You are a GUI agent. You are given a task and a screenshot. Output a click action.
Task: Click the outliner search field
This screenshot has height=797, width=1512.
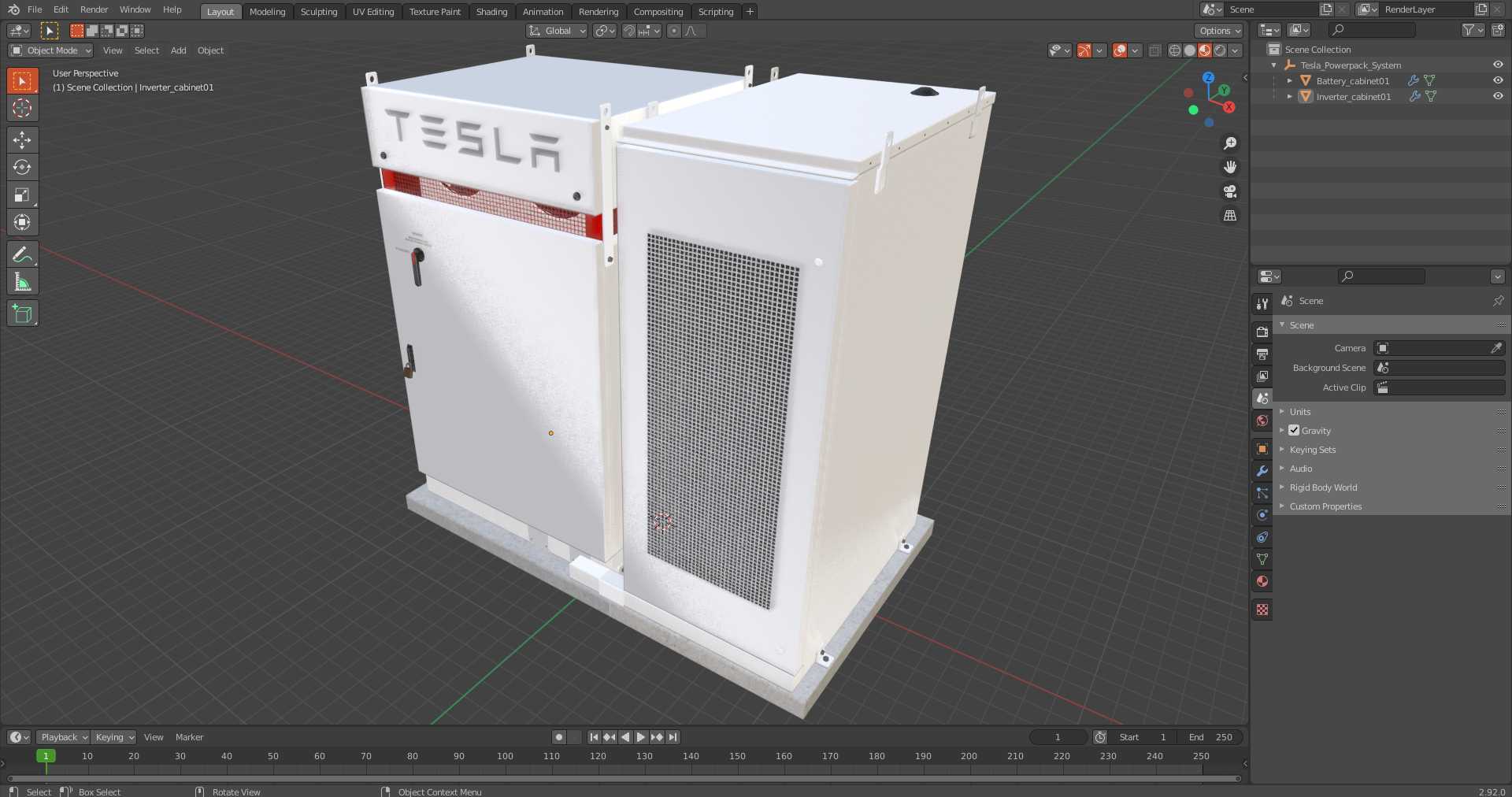click(x=1371, y=30)
